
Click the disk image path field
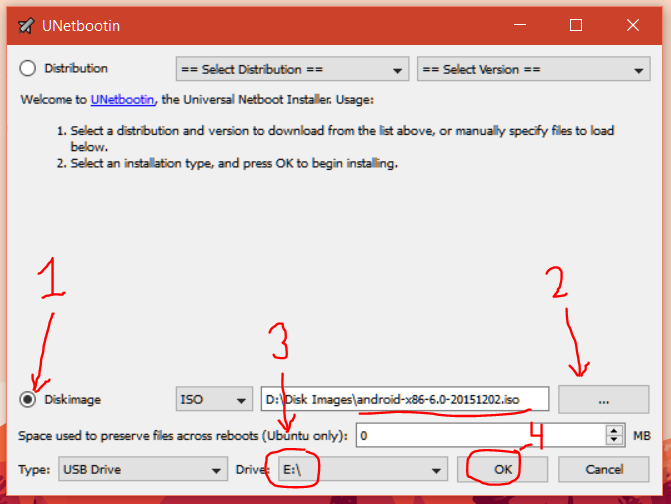point(405,399)
